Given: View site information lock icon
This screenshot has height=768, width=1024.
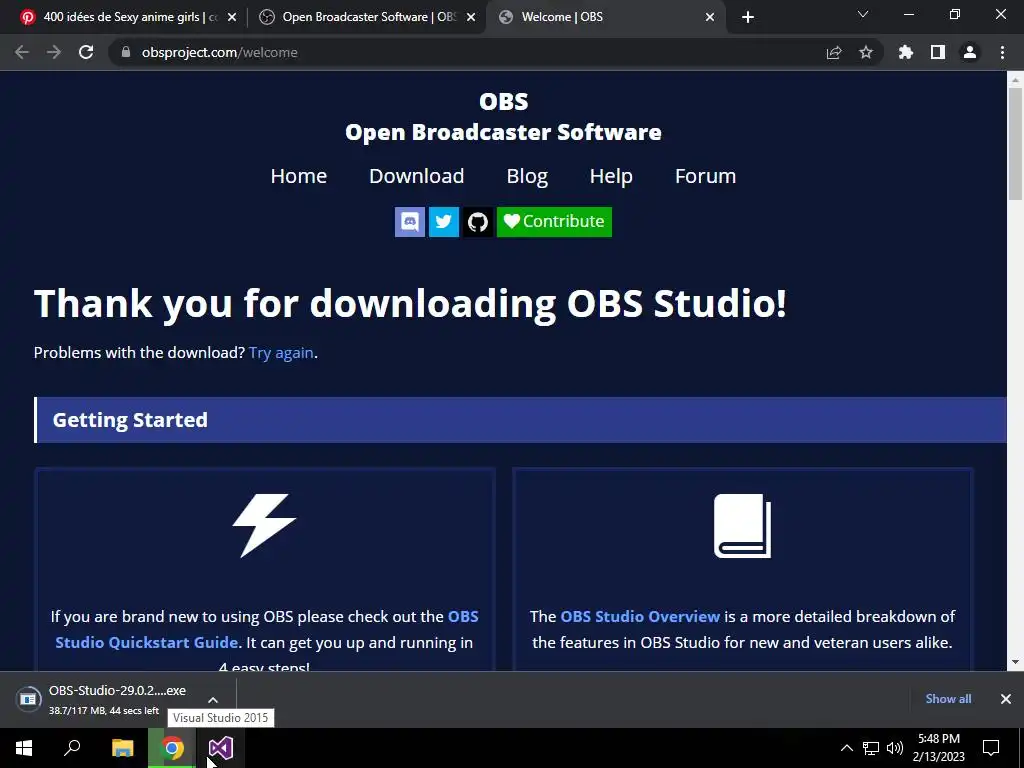Looking at the screenshot, I should click(x=126, y=52).
